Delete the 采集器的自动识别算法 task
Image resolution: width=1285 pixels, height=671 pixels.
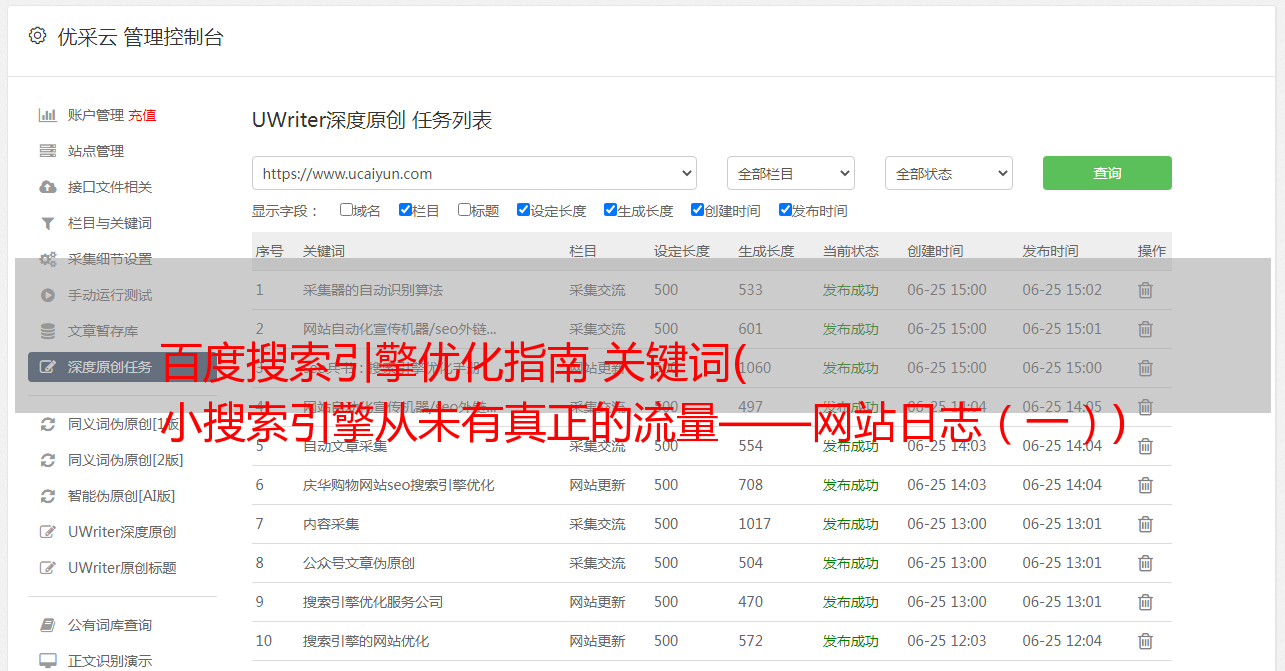coord(1146,290)
